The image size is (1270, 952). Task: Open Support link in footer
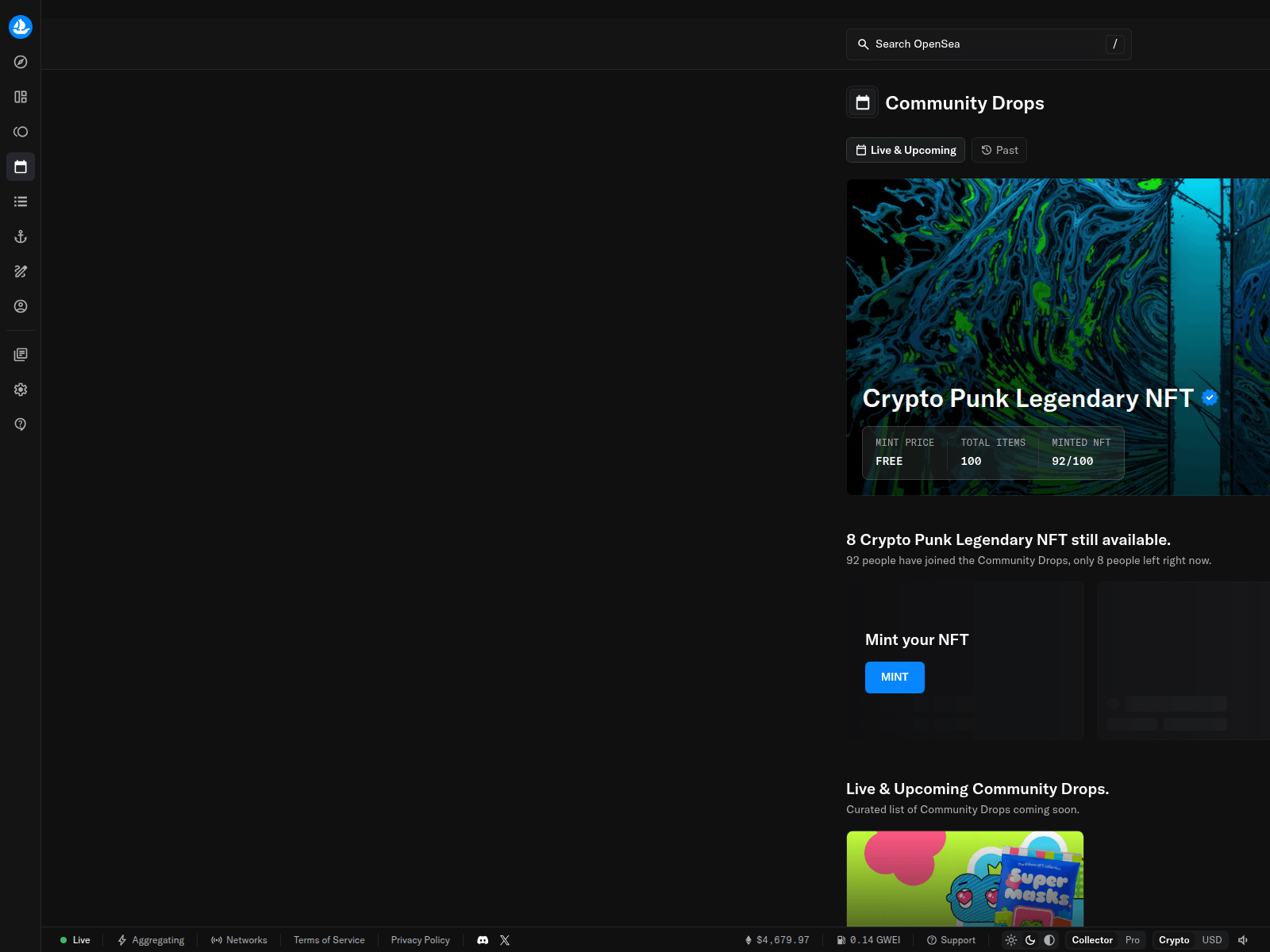tap(951, 940)
